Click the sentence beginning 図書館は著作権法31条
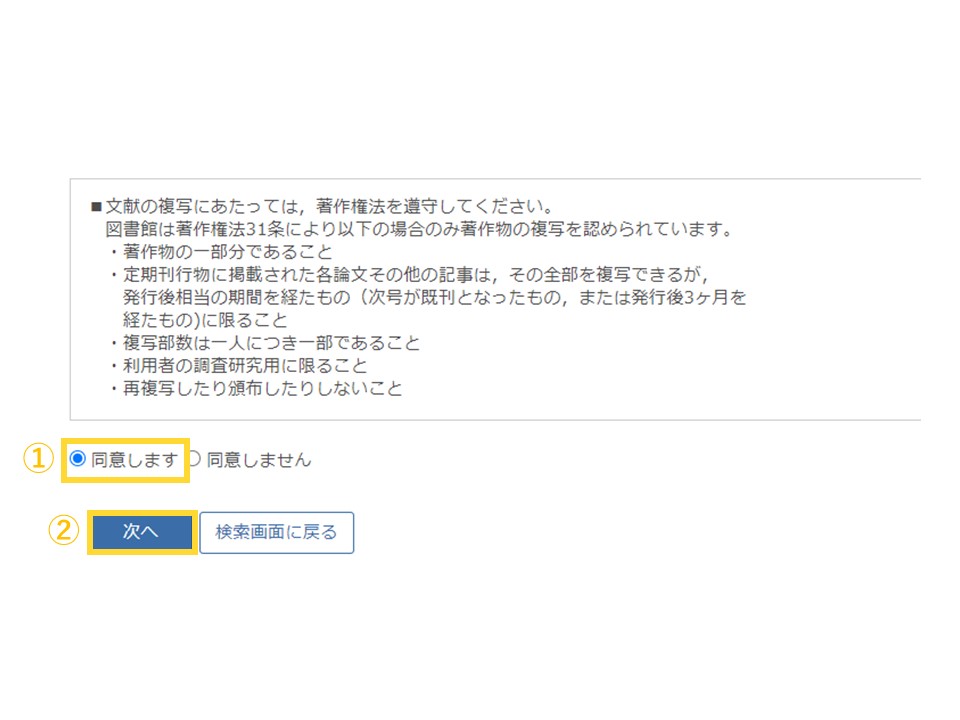 [419, 229]
